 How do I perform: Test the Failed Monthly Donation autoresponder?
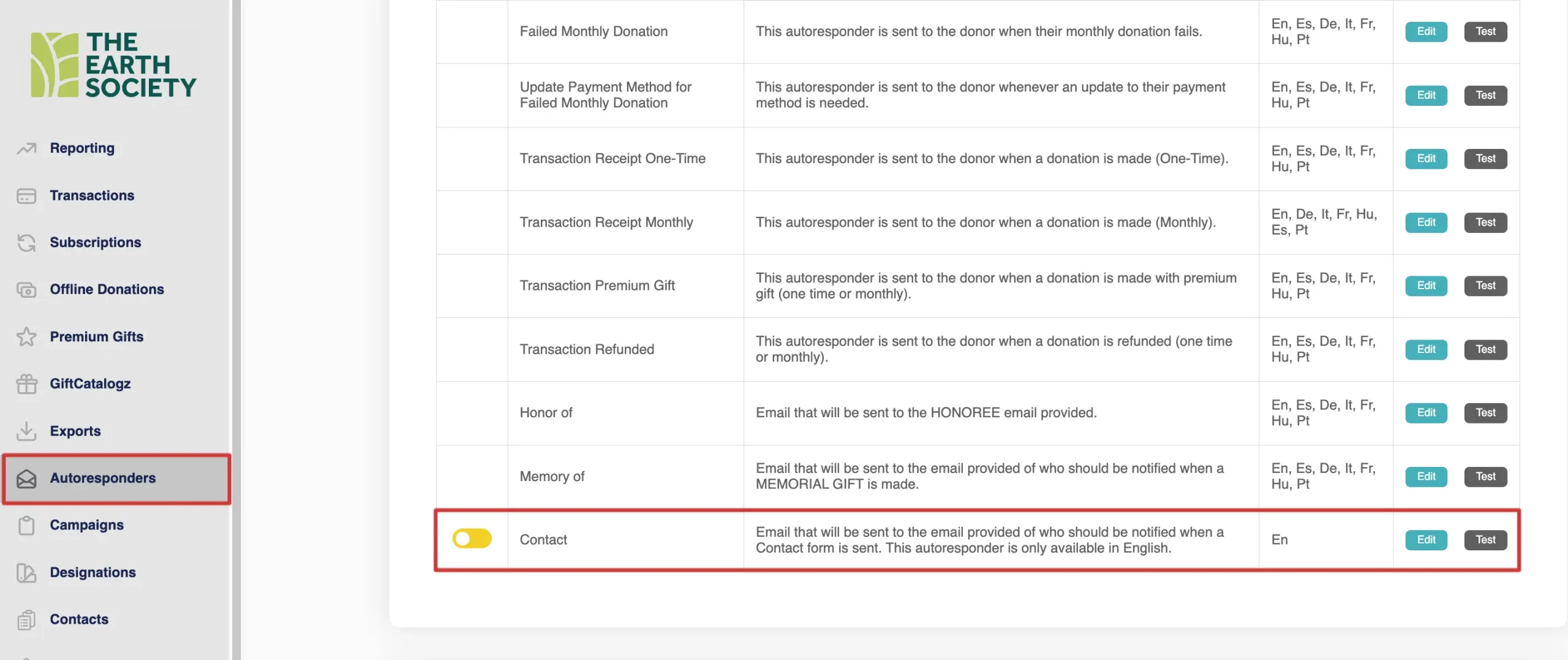pyautogui.click(x=1485, y=31)
